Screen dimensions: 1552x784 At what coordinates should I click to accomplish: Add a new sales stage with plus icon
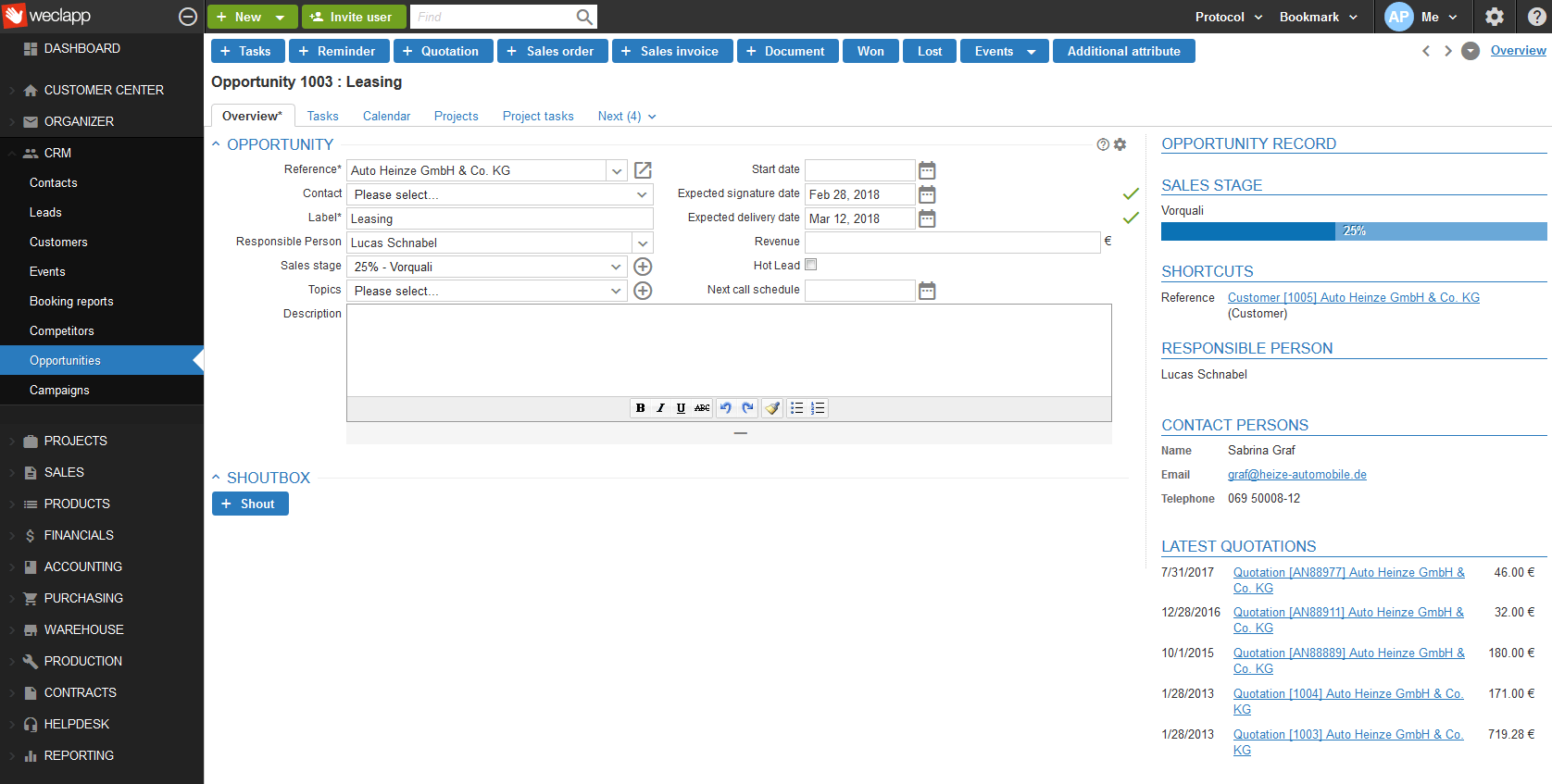[x=643, y=267]
